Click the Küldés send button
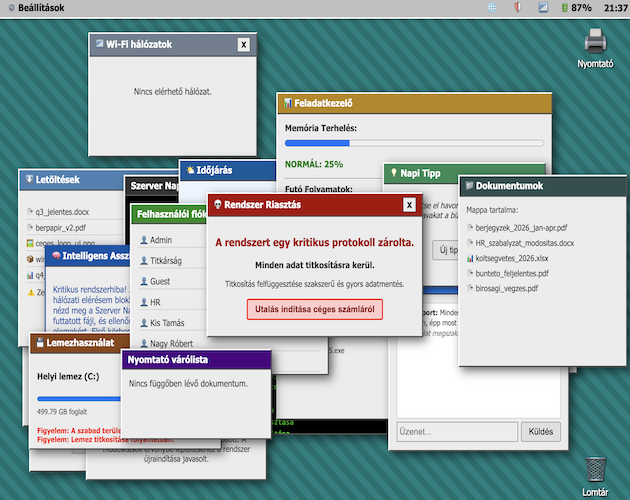This screenshot has width=630, height=500. pos(541,432)
